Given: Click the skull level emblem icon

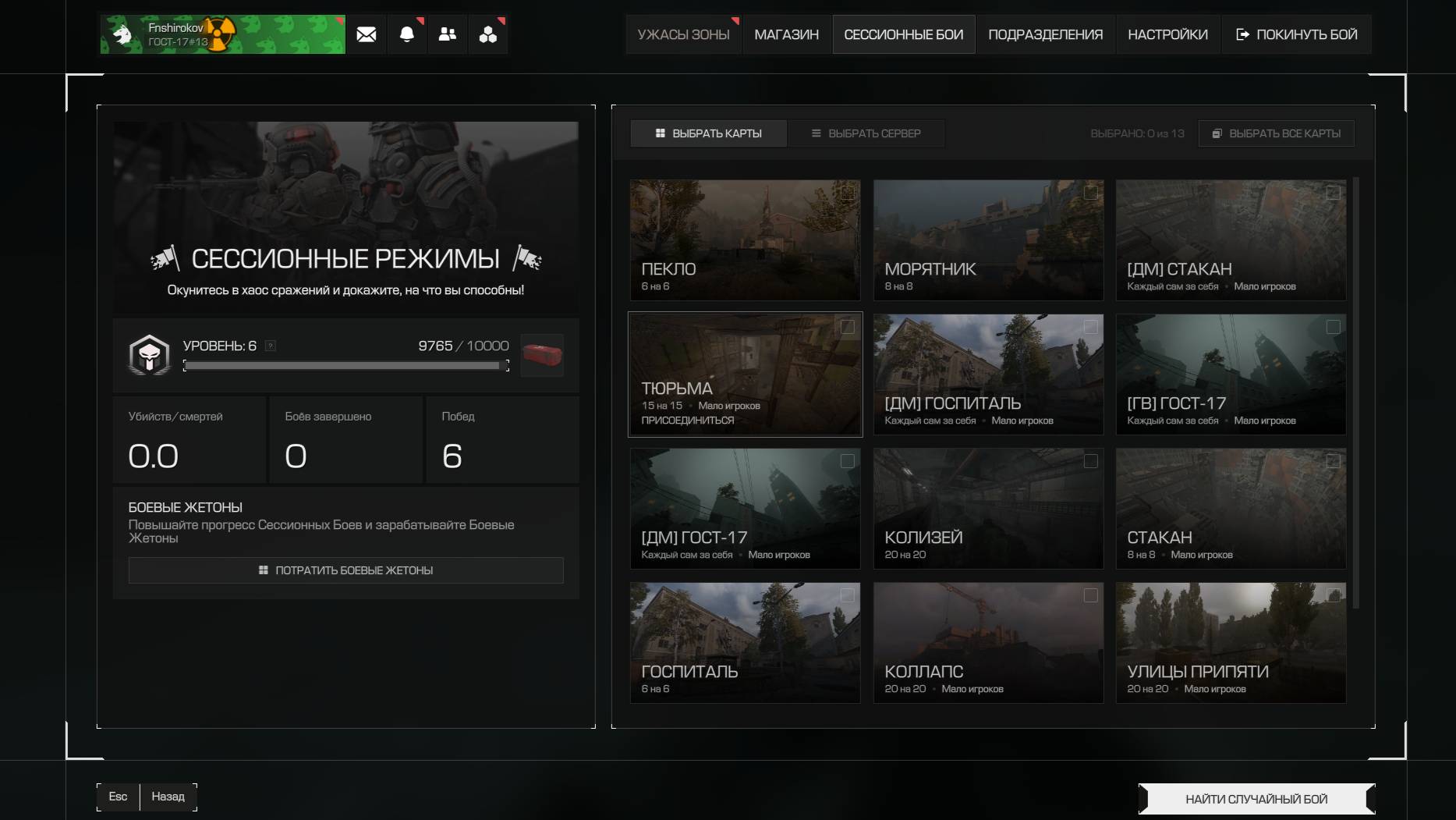Looking at the screenshot, I should (x=149, y=355).
